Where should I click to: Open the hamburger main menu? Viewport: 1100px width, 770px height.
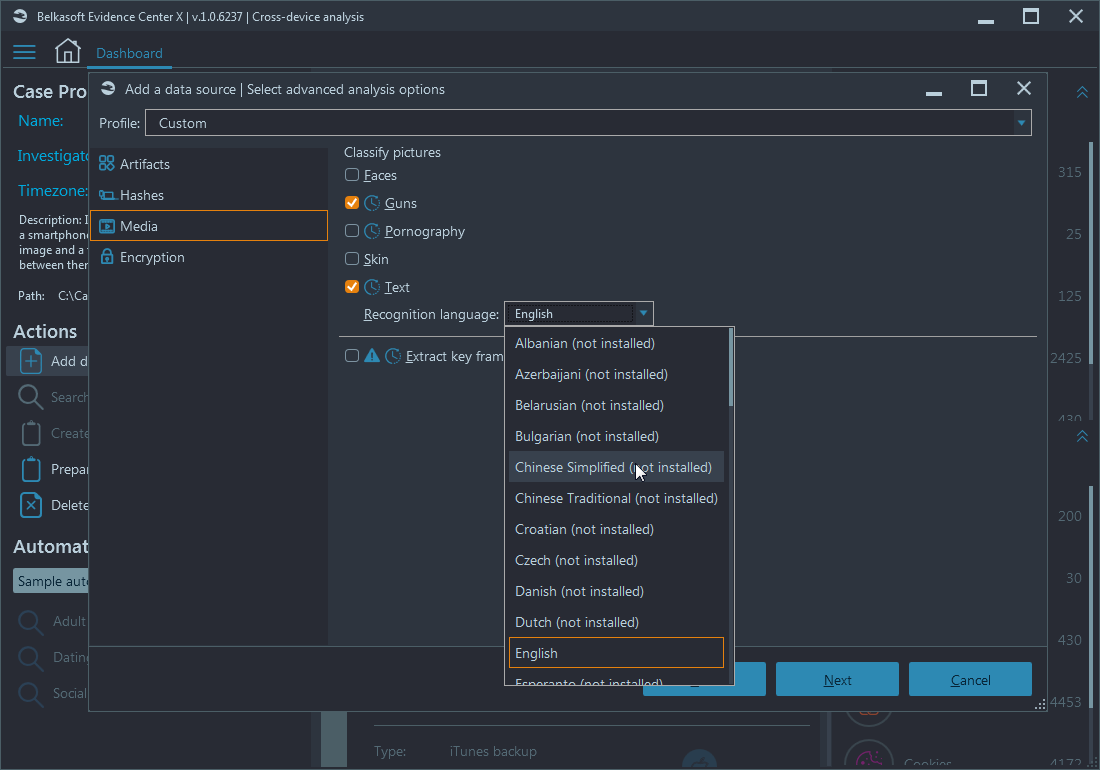(24, 53)
